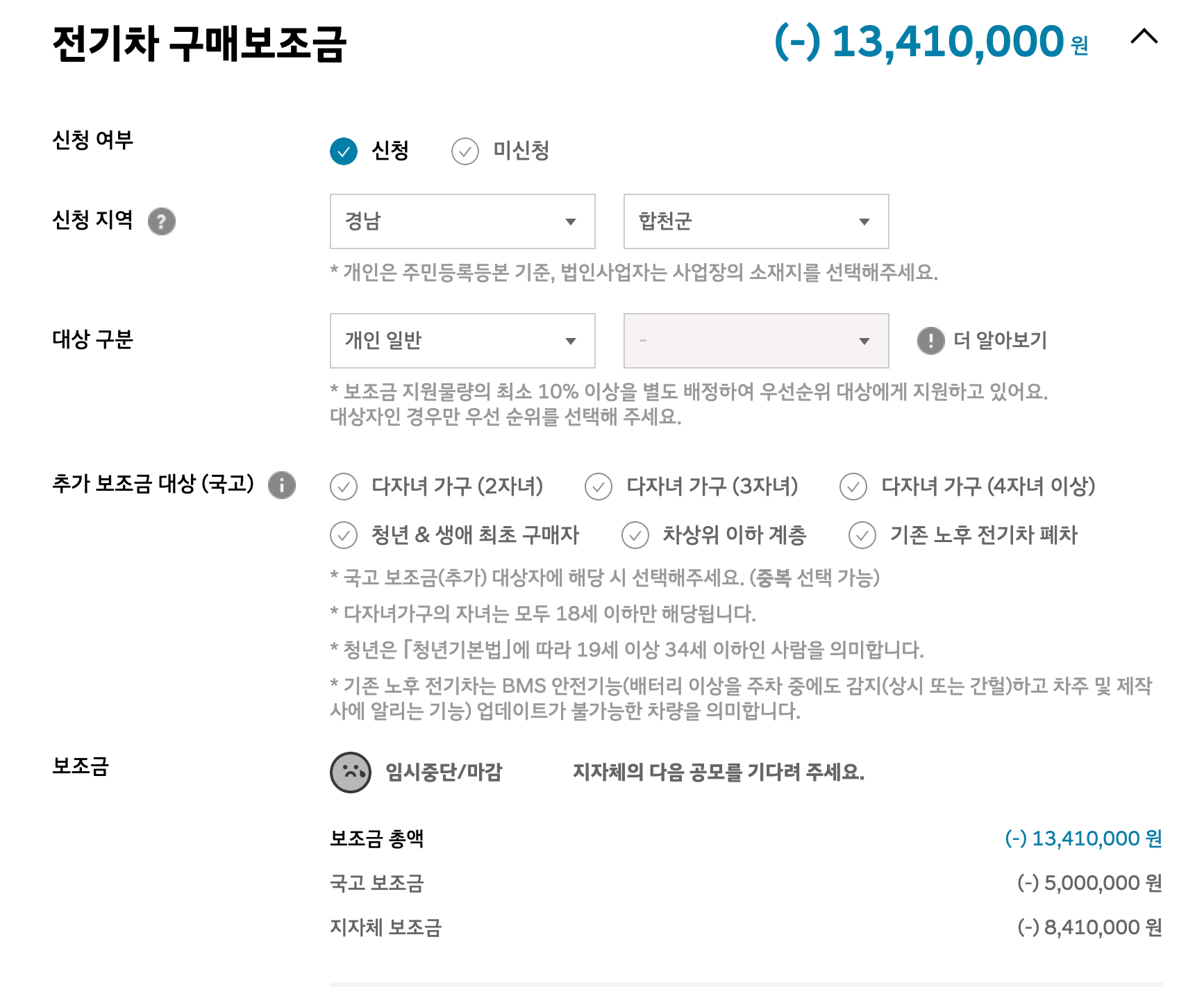This screenshot has width=1204, height=987.
Task: Open the 경남 region dropdown
Action: point(462,221)
